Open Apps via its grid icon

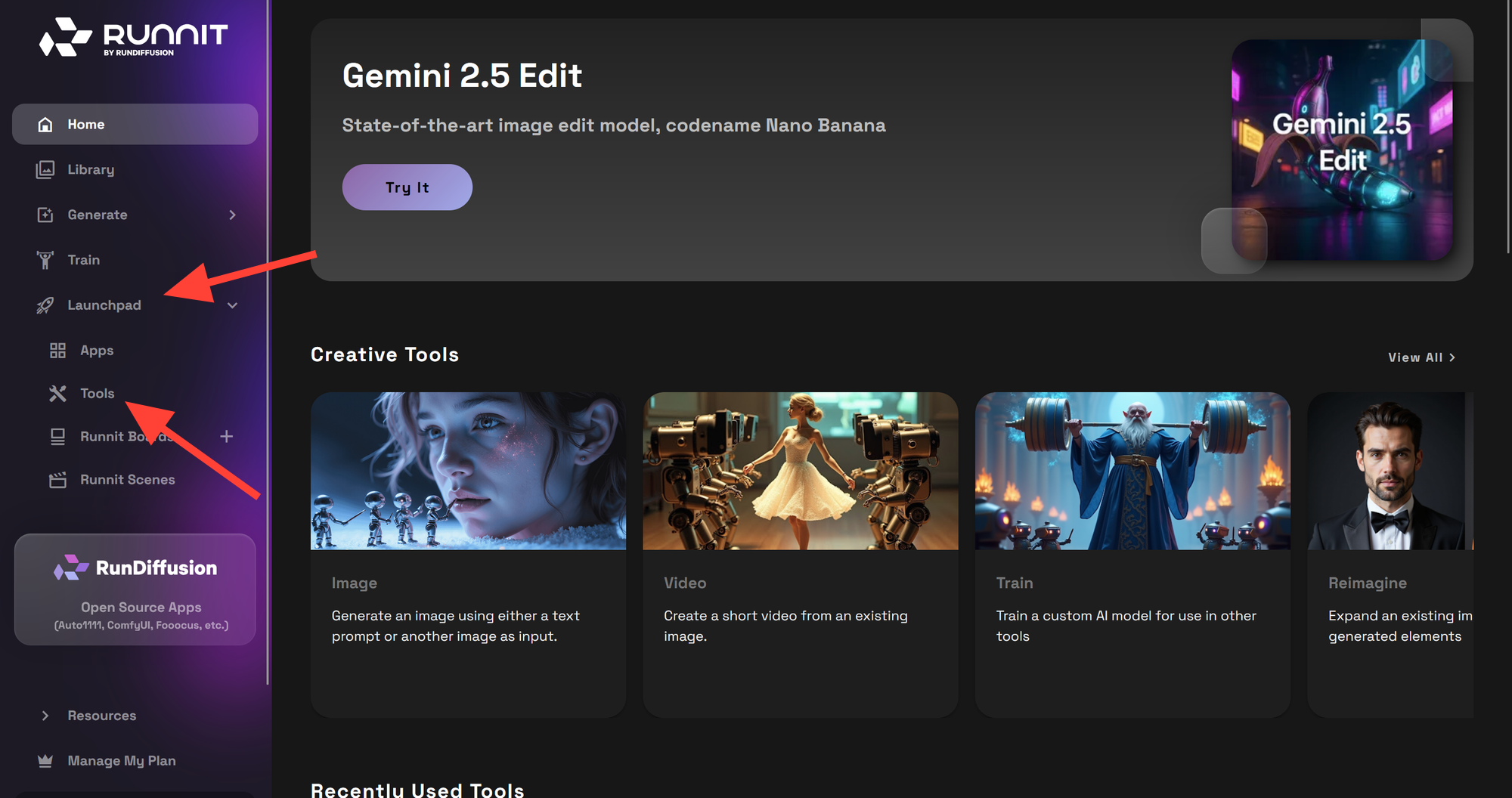click(57, 350)
